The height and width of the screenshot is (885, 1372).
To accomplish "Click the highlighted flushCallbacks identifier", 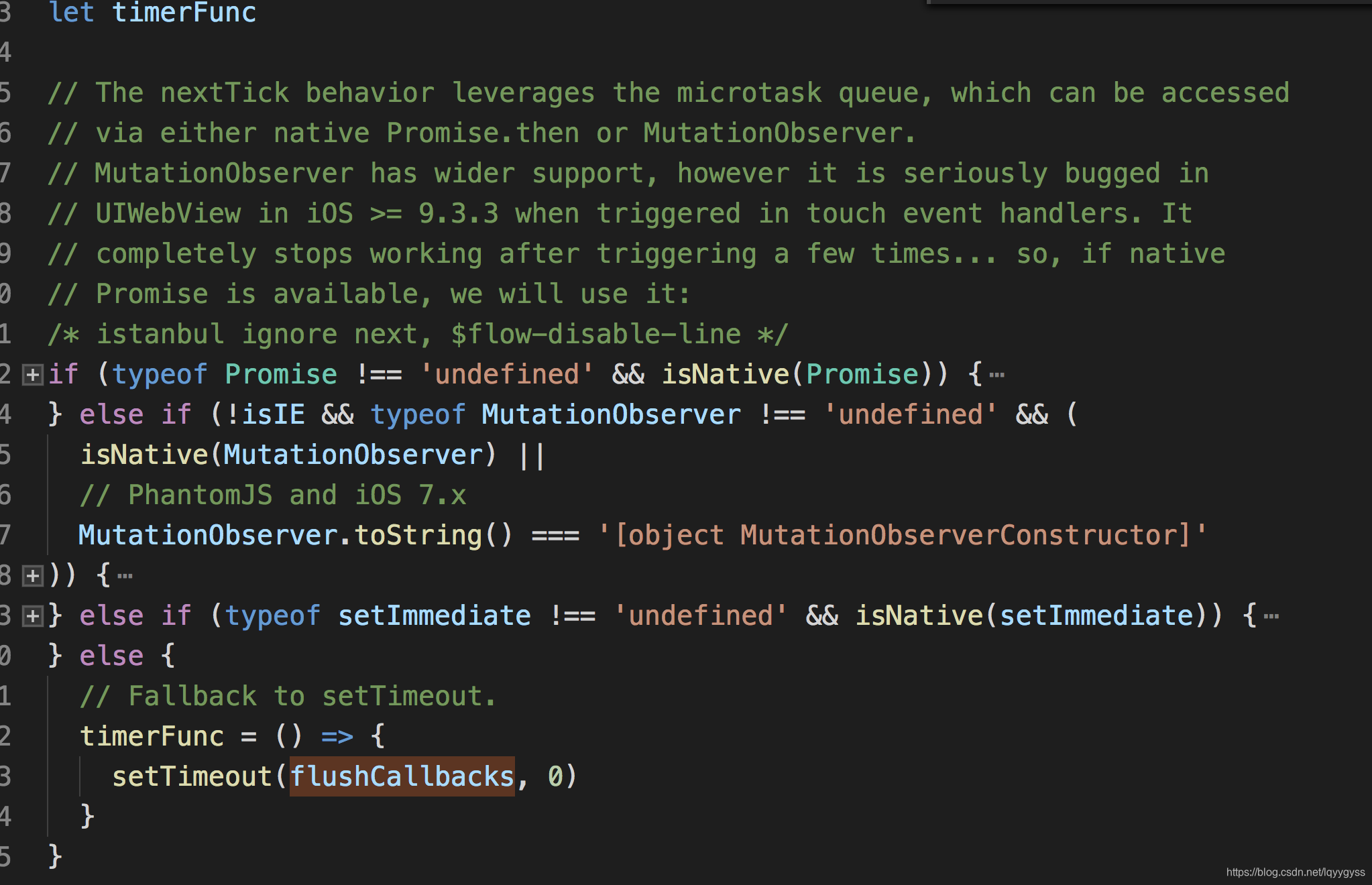I will point(402,776).
